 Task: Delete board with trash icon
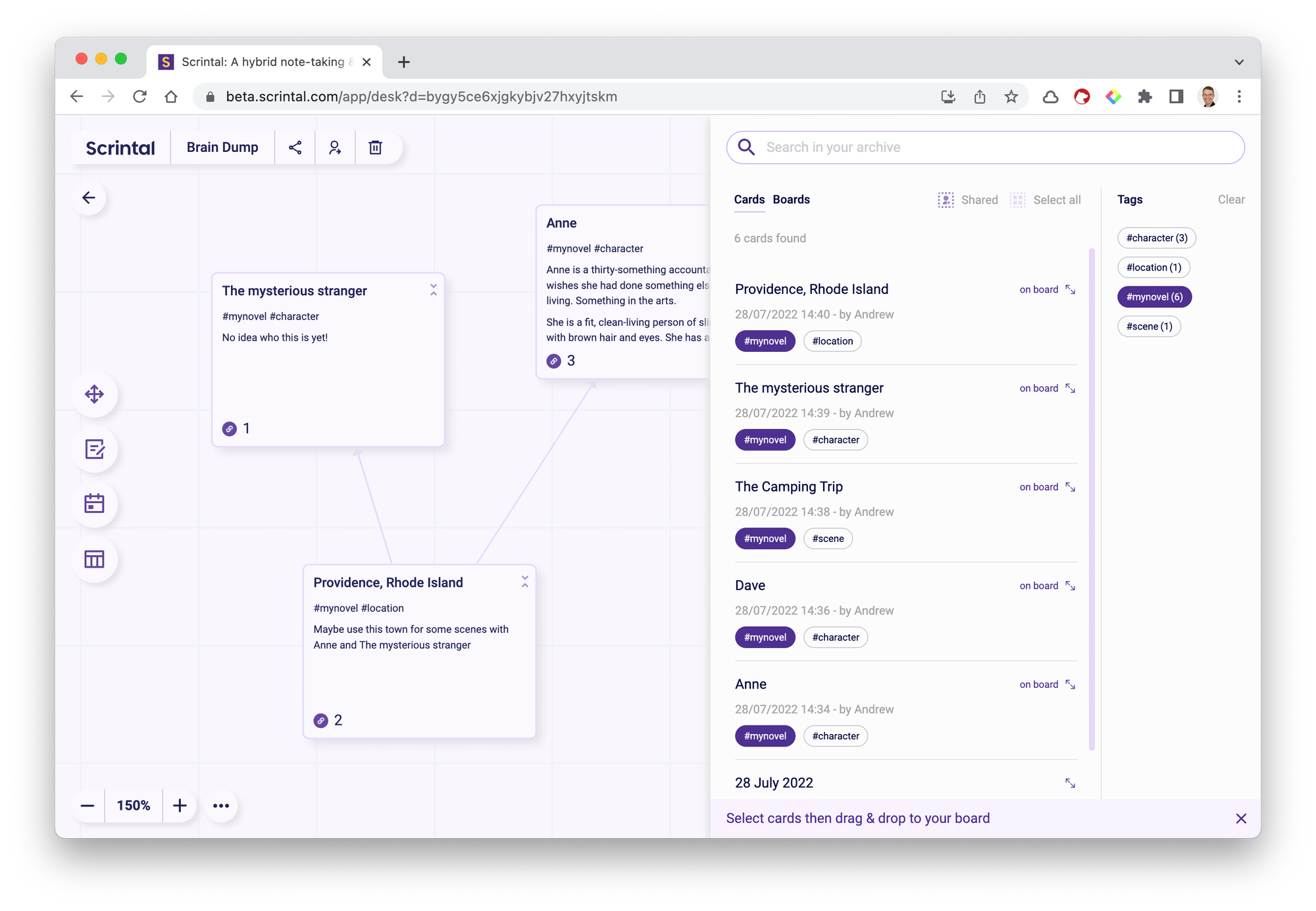[x=375, y=147]
